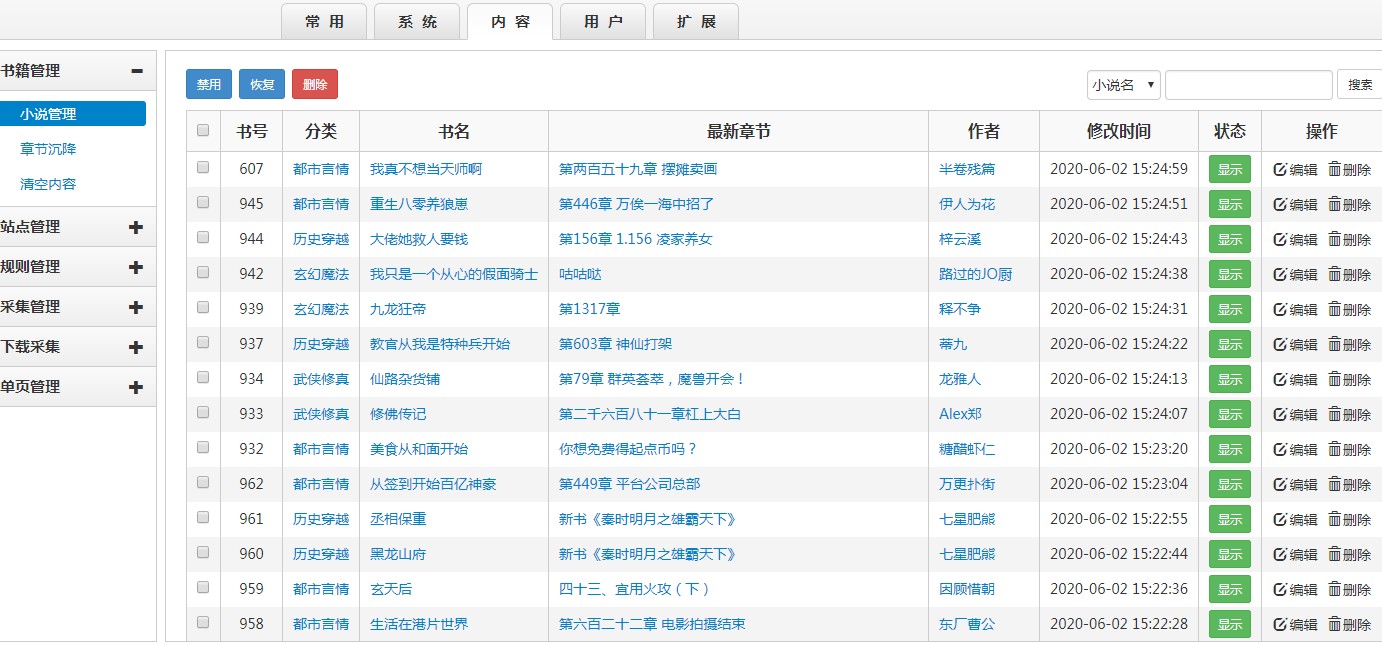Click edit icon for 仙路杂货铺 row
The width and height of the screenshot is (1382, 645).
point(1280,379)
